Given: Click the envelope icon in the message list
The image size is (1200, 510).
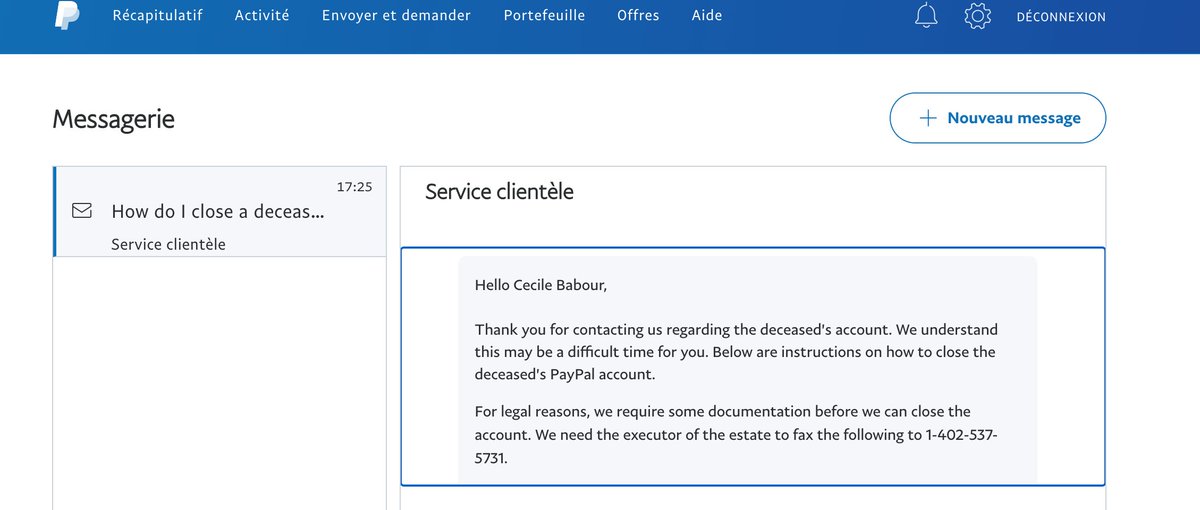Looking at the screenshot, I should tap(82, 211).
